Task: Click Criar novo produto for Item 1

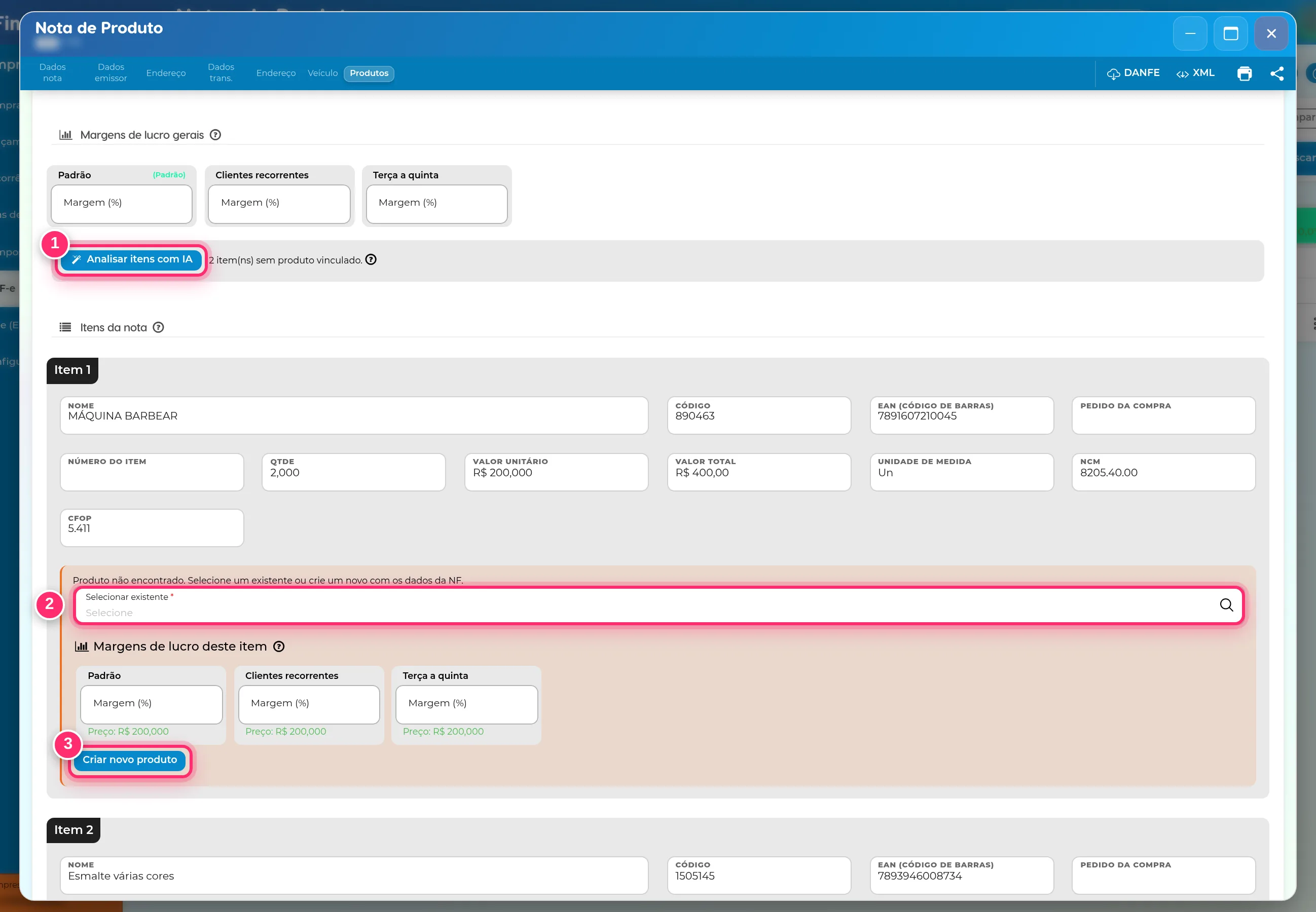Action: click(x=130, y=760)
